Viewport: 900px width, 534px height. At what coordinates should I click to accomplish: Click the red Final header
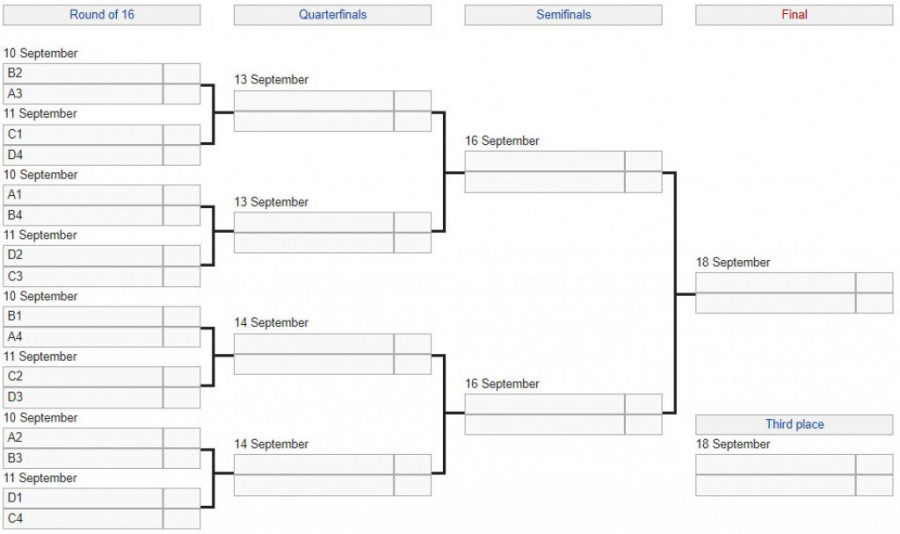tap(794, 15)
